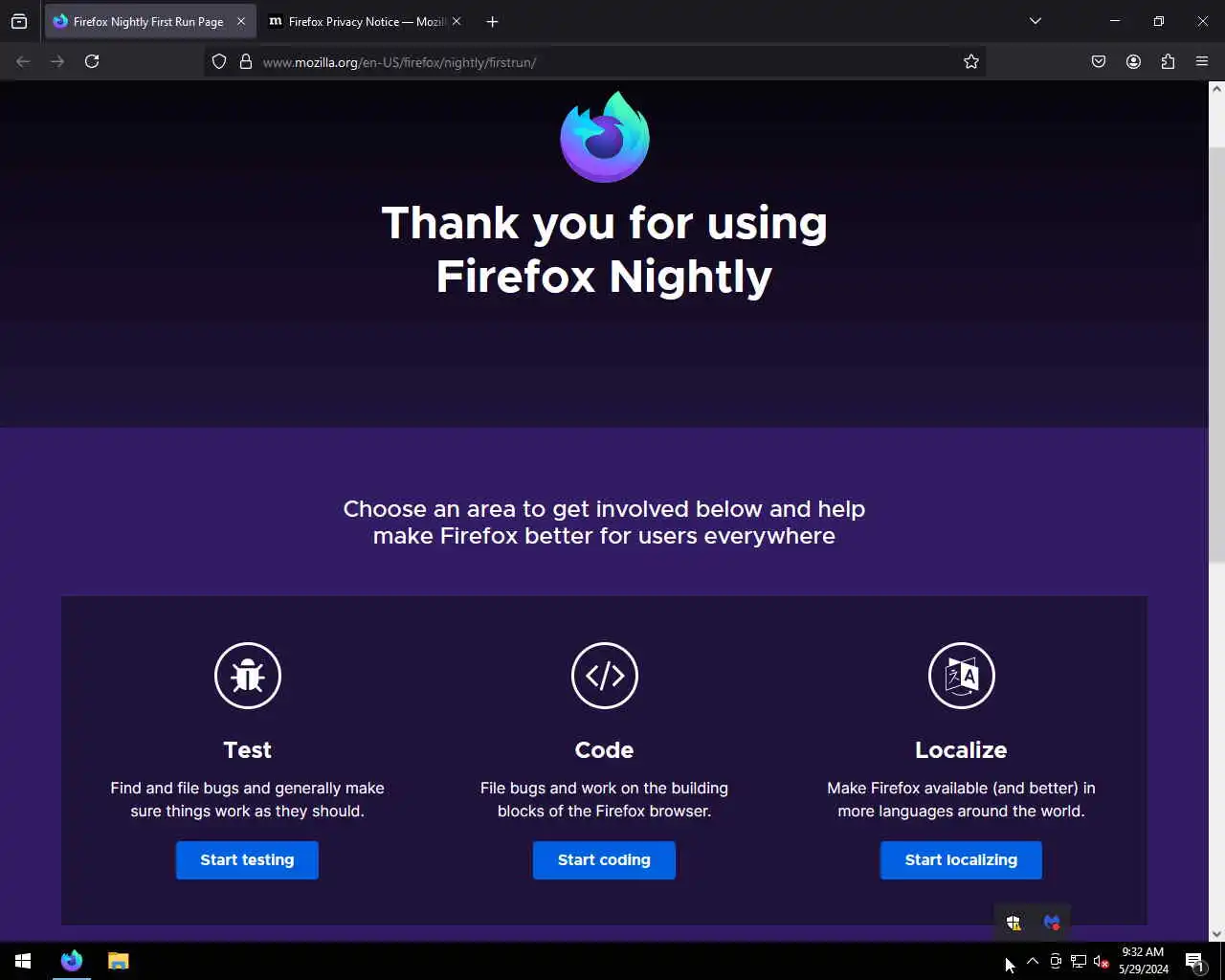The image size is (1225, 980).
Task: List all tabs with the dropdown arrow
Action: click(1036, 21)
